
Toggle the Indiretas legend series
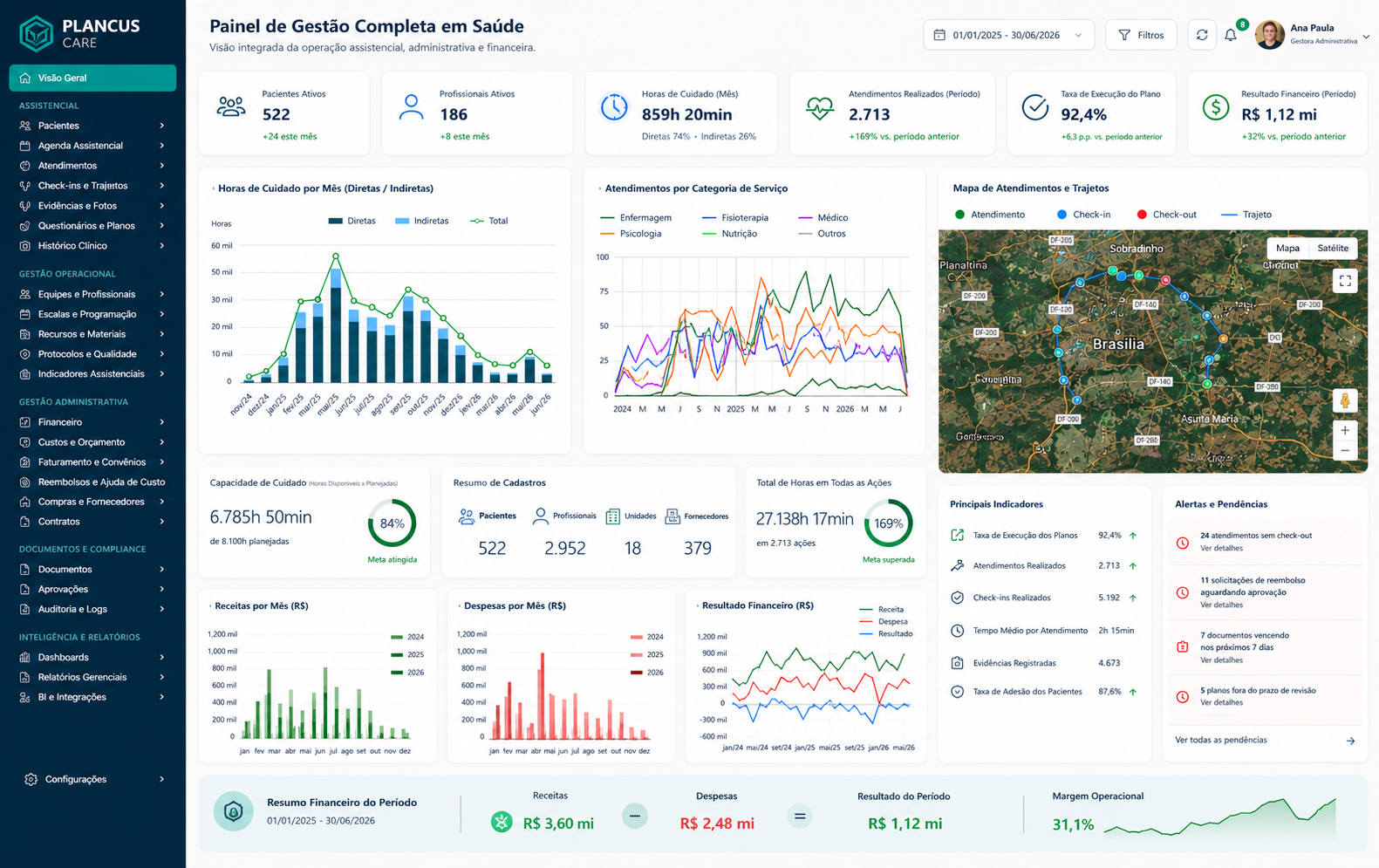(421, 221)
